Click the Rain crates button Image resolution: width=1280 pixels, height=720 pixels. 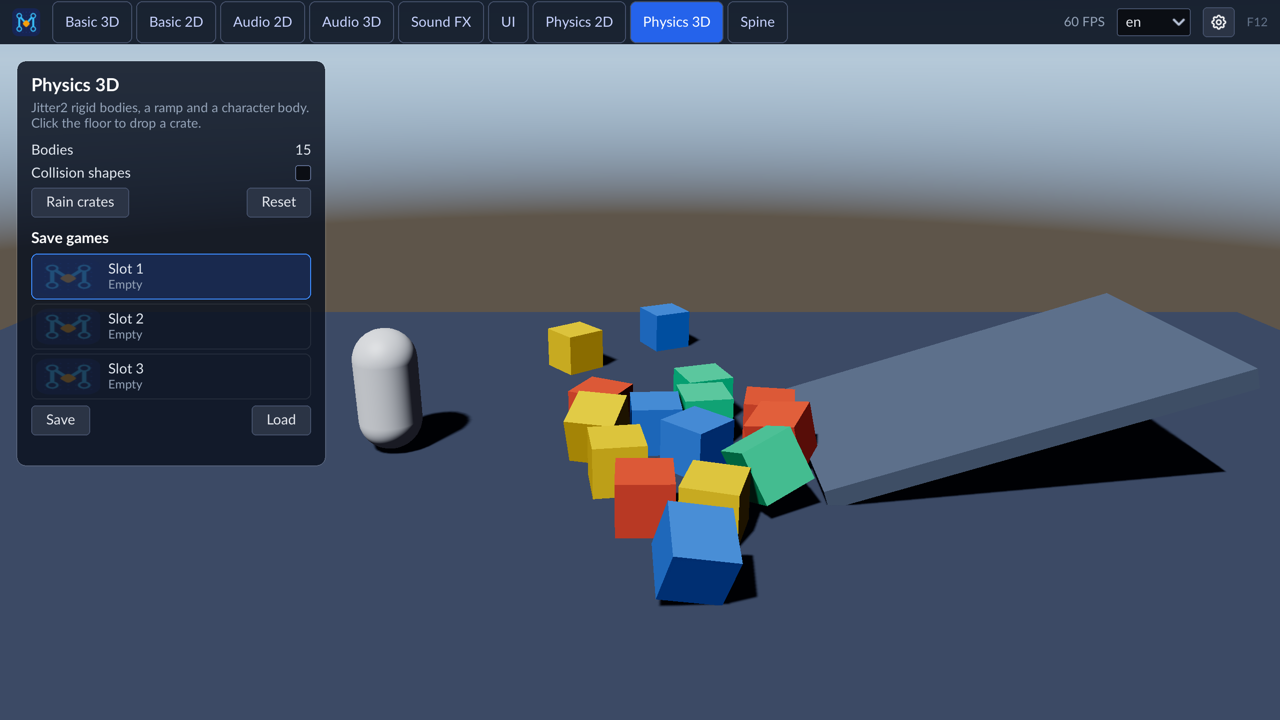[x=80, y=202]
